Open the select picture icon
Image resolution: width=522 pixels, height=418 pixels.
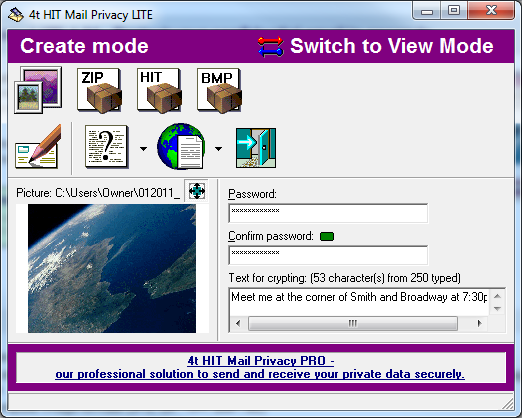pos(38,90)
